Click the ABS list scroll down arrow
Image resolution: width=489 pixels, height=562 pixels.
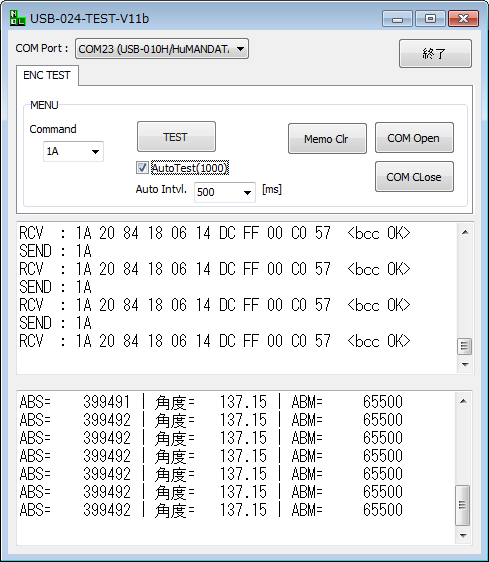point(463,535)
